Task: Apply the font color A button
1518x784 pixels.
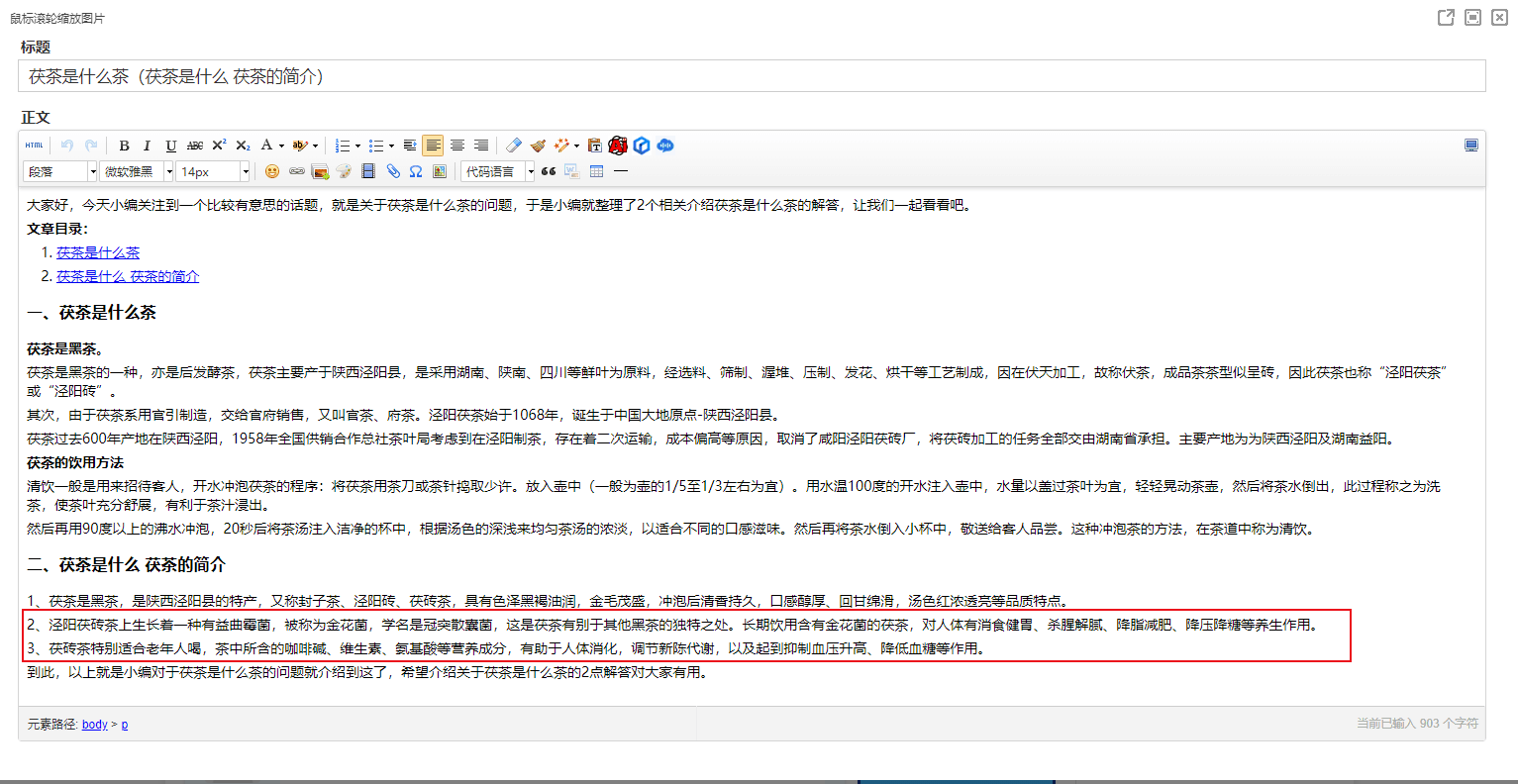Action: click(x=266, y=146)
